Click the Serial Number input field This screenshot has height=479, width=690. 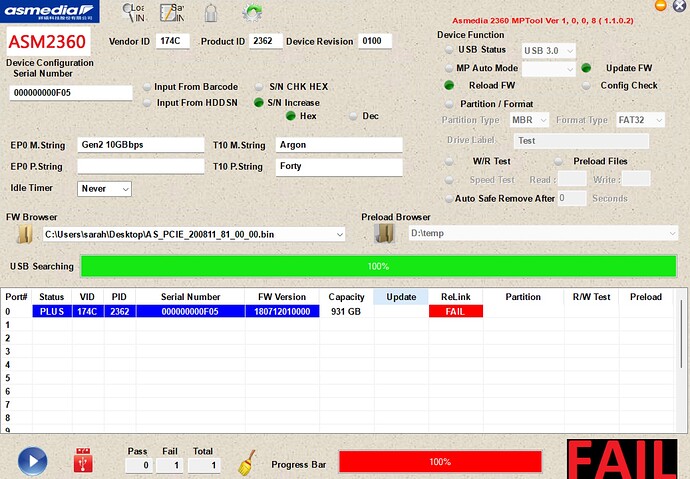coord(71,93)
